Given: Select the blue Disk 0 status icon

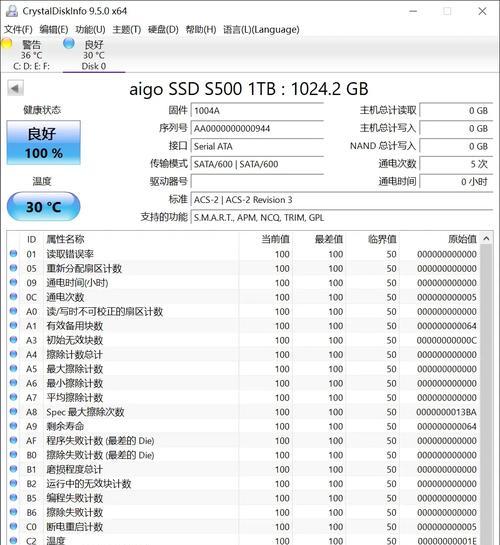Looking at the screenshot, I should point(69,43).
